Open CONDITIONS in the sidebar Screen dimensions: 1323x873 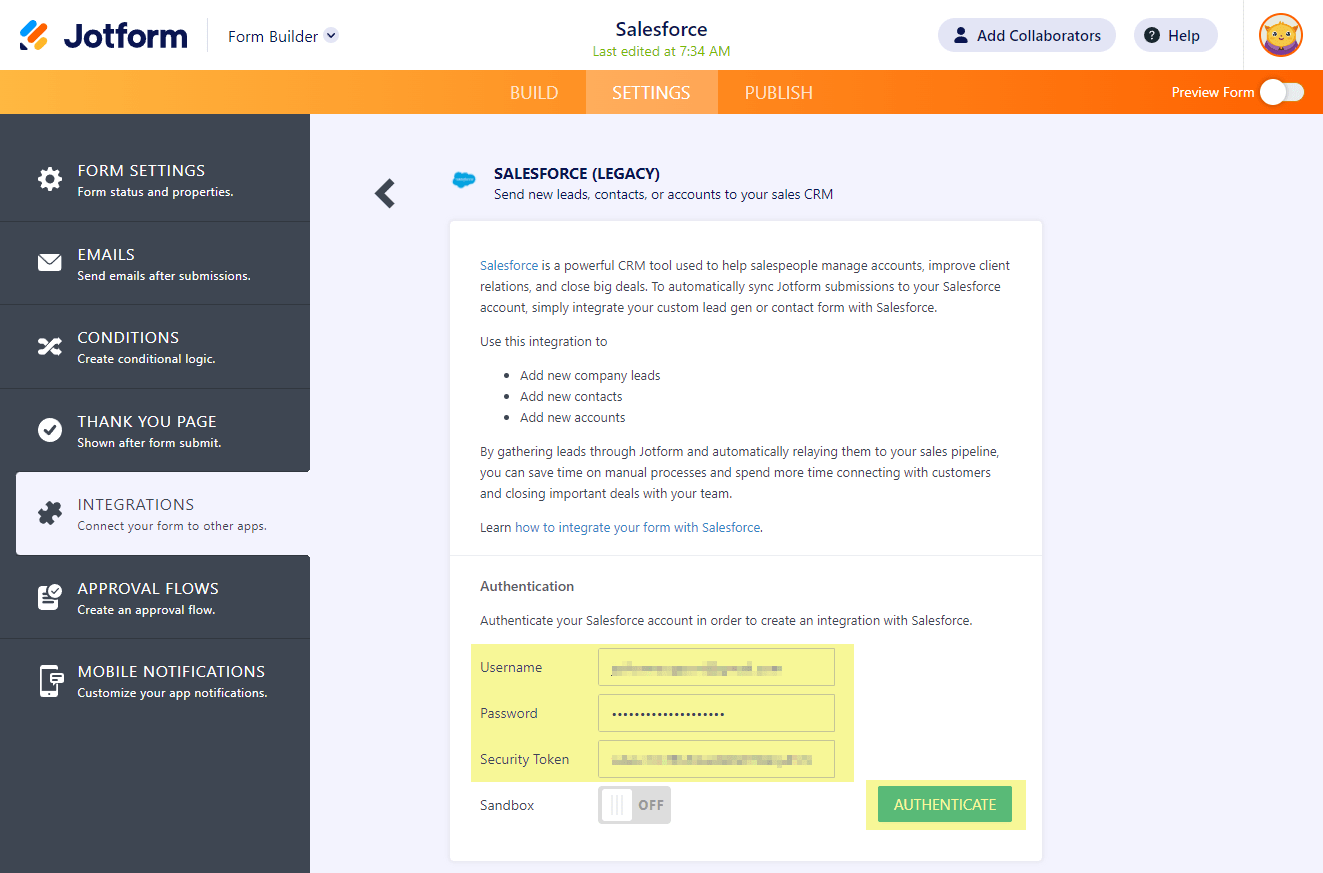click(155, 347)
